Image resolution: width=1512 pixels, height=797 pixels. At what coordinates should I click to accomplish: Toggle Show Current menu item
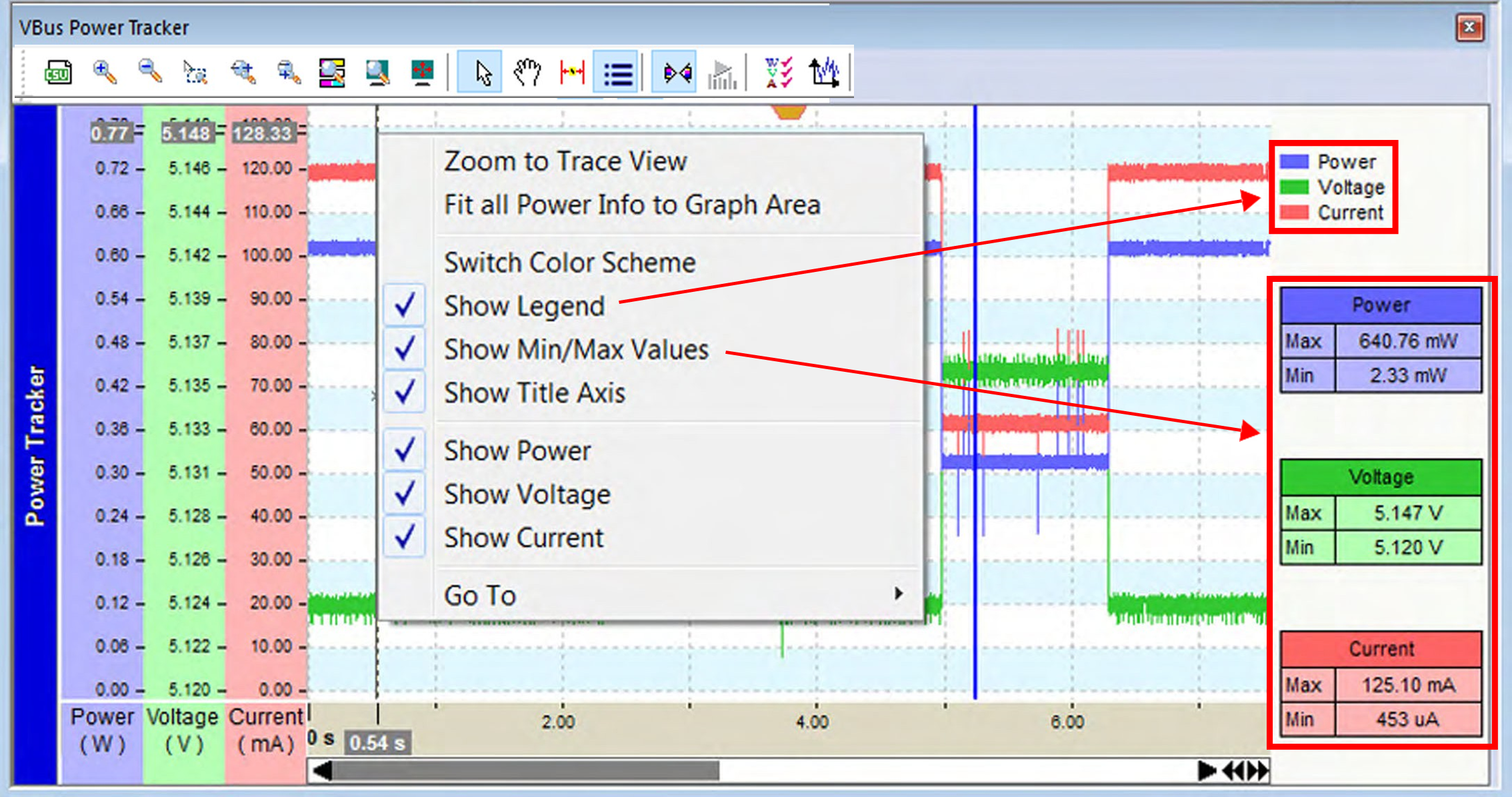click(523, 537)
